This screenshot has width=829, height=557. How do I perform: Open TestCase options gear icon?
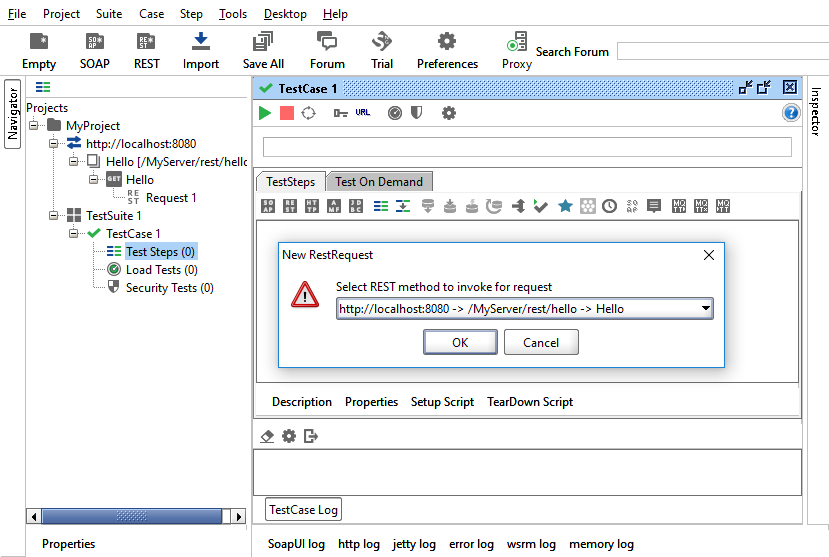click(448, 113)
